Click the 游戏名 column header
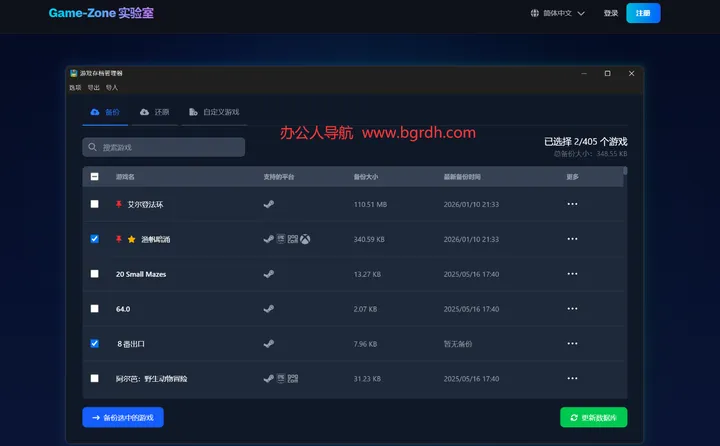The width and height of the screenshot is (720, 446). (x=125, y=177)
